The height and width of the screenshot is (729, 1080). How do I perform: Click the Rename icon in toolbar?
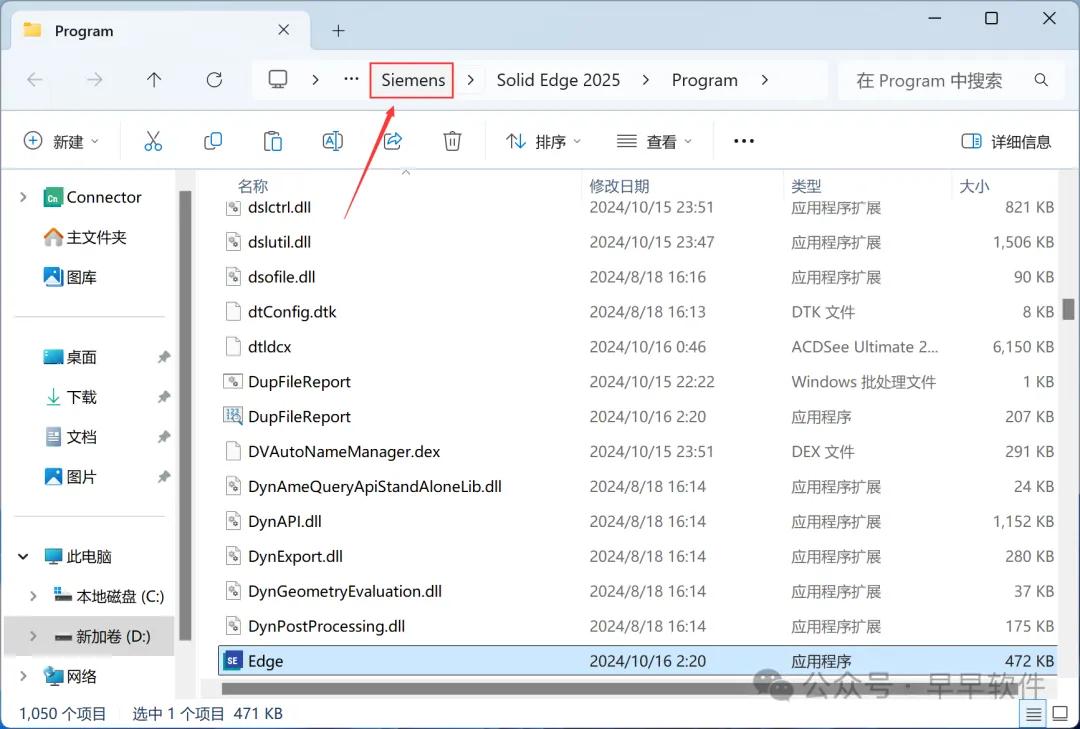point(333,141)
